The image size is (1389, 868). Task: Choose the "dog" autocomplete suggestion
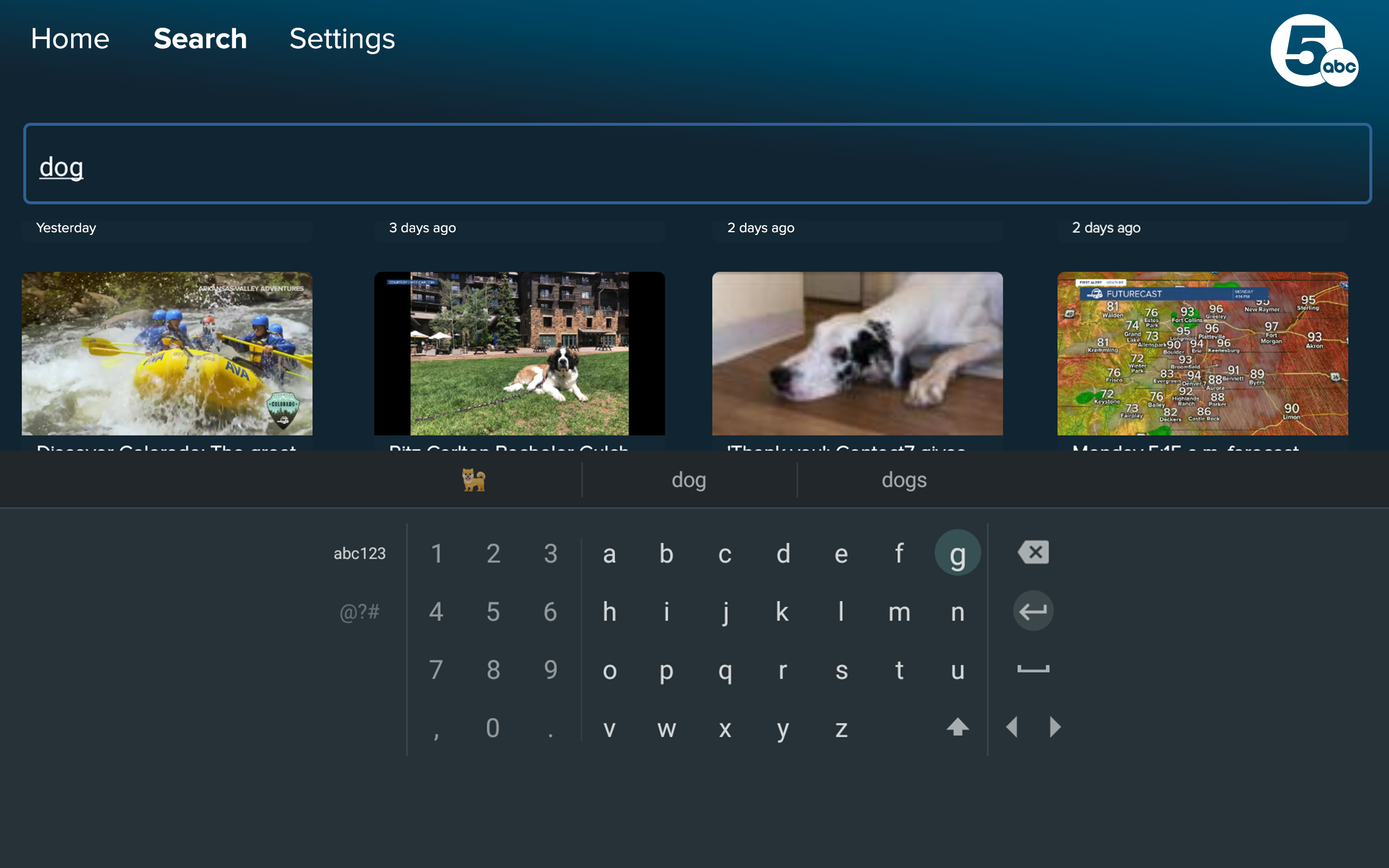(x=689, y=480)
